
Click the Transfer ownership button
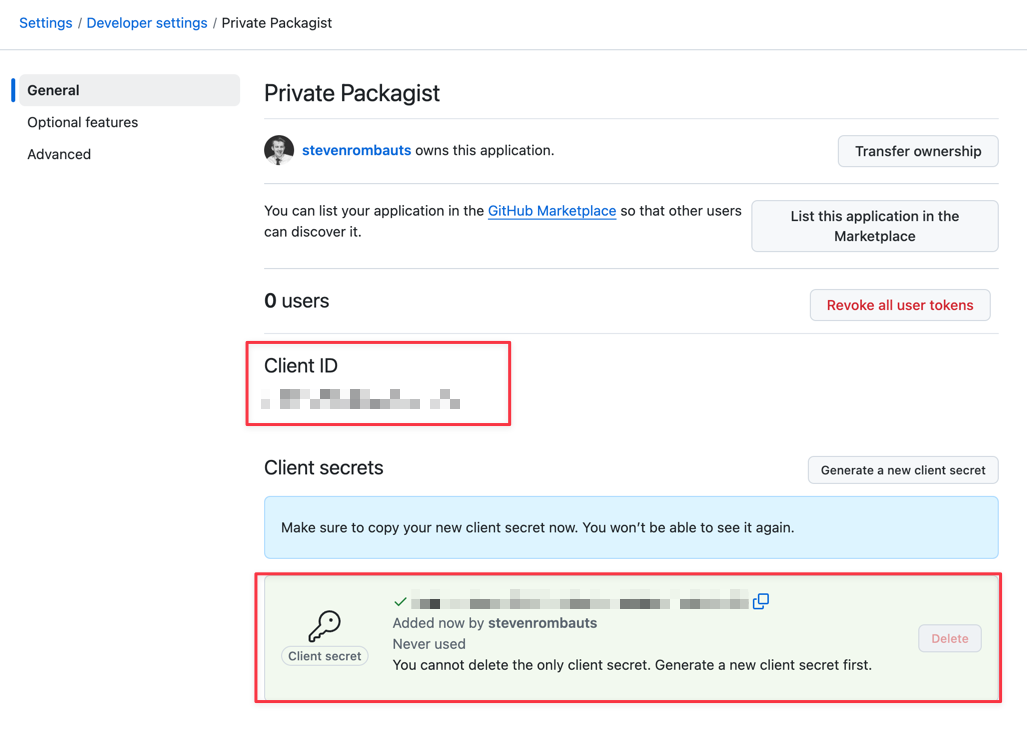[x=917, y=151]
